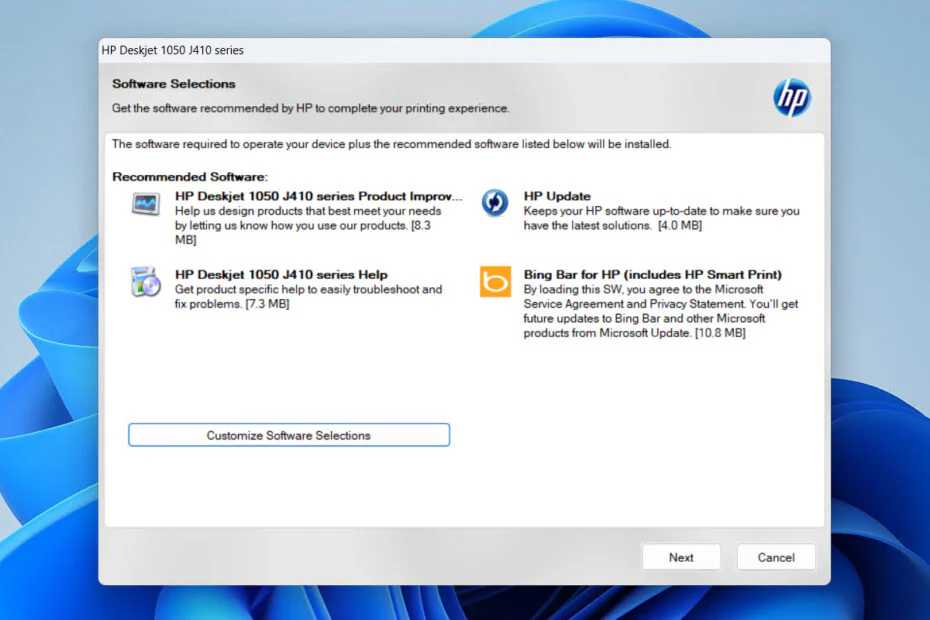Click 'HP Deskjet 1050 J410 series Product Improv...' title

(319, 196)
